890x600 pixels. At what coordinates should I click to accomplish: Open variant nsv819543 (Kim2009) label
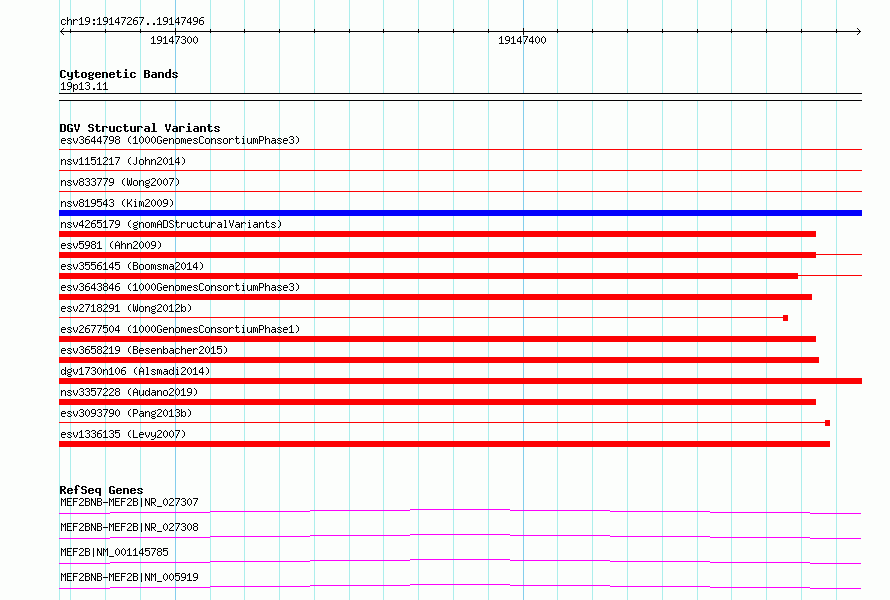pos(117,203)
